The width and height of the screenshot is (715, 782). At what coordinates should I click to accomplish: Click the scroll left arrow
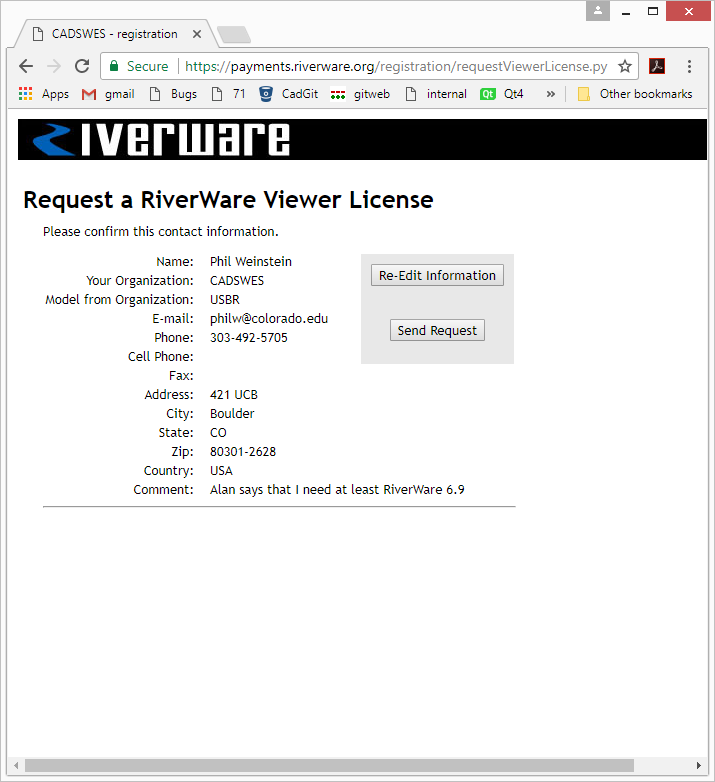pyautogui.click(x=16, y=765)
